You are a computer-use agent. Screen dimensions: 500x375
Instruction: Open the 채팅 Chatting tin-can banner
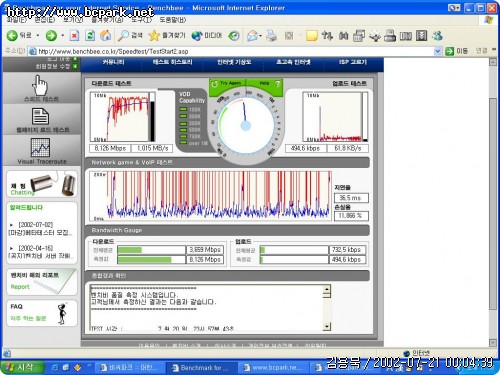(42, 184)
